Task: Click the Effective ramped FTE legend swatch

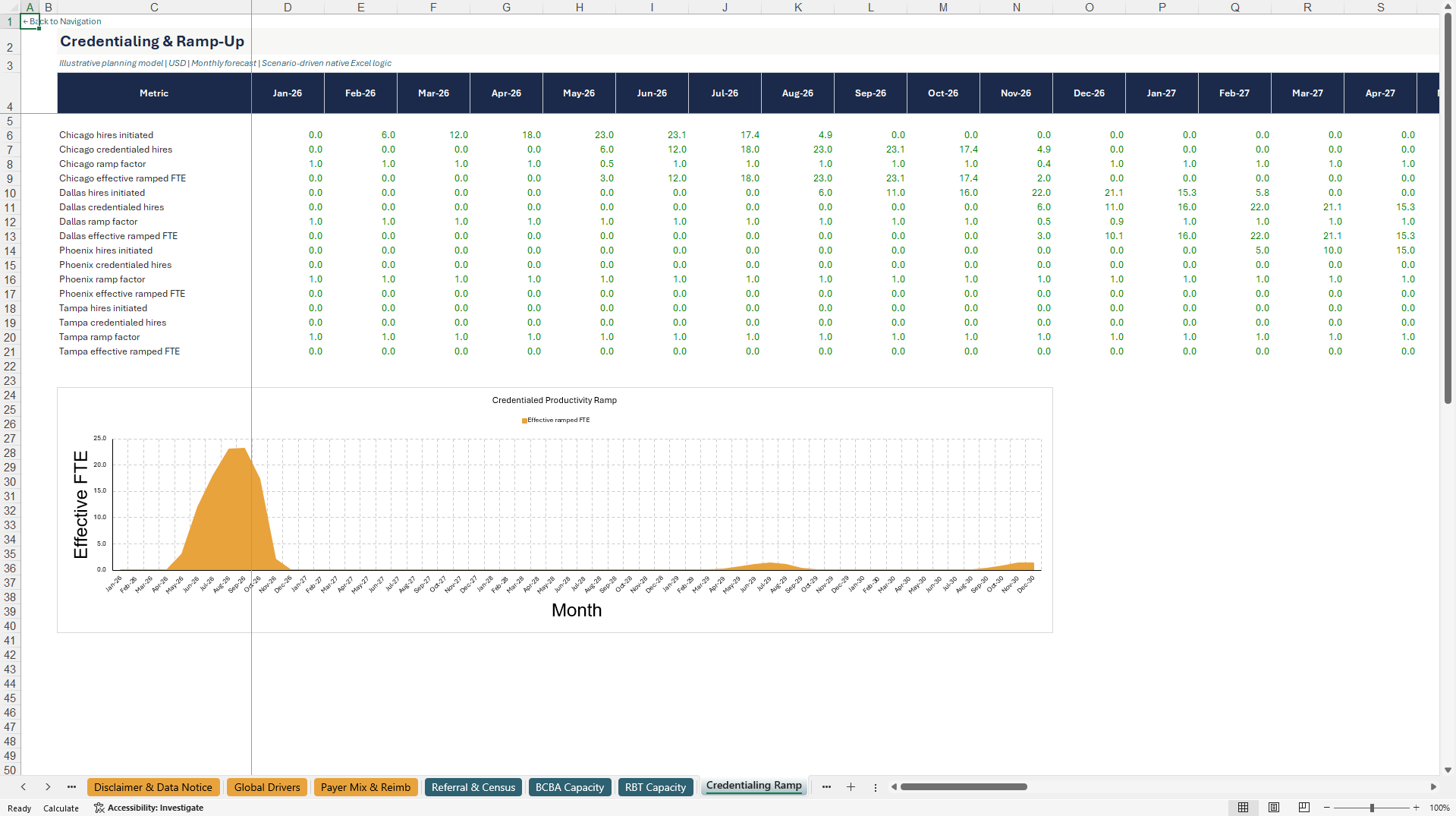Action: pos(524,421)
